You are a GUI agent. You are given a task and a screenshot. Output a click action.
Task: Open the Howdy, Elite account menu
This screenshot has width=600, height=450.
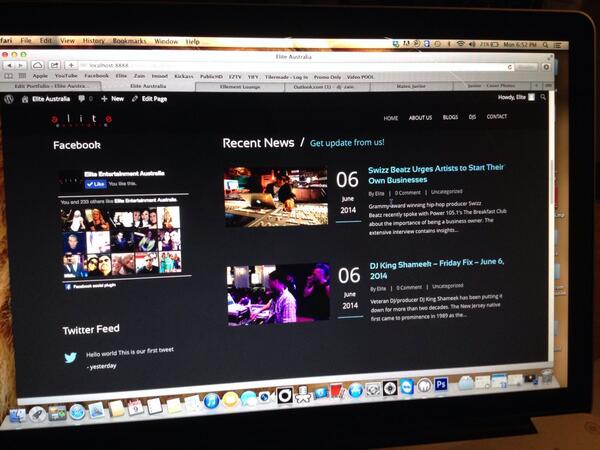(x=516, y=97)
